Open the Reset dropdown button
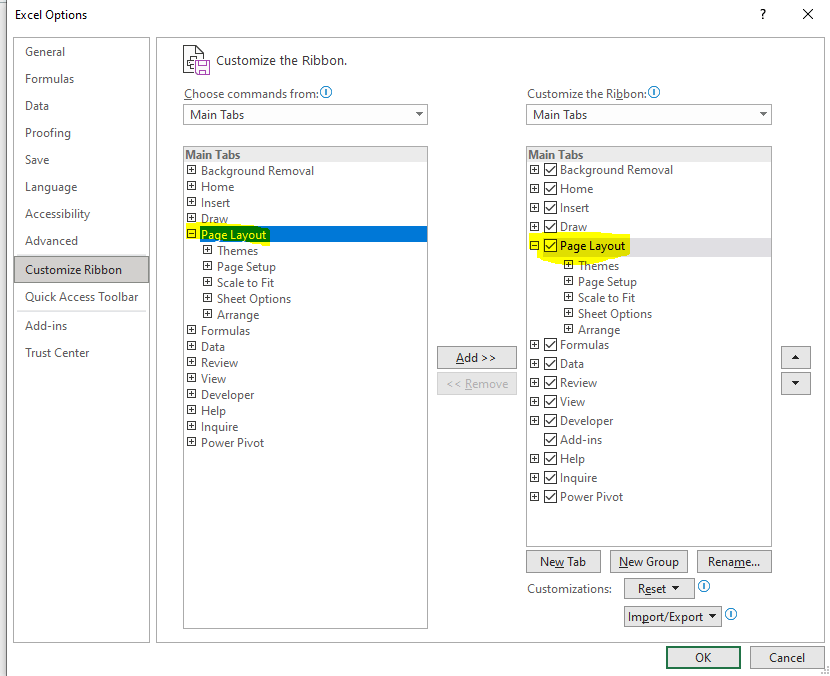The image size is (830, 676). [659, 589]
